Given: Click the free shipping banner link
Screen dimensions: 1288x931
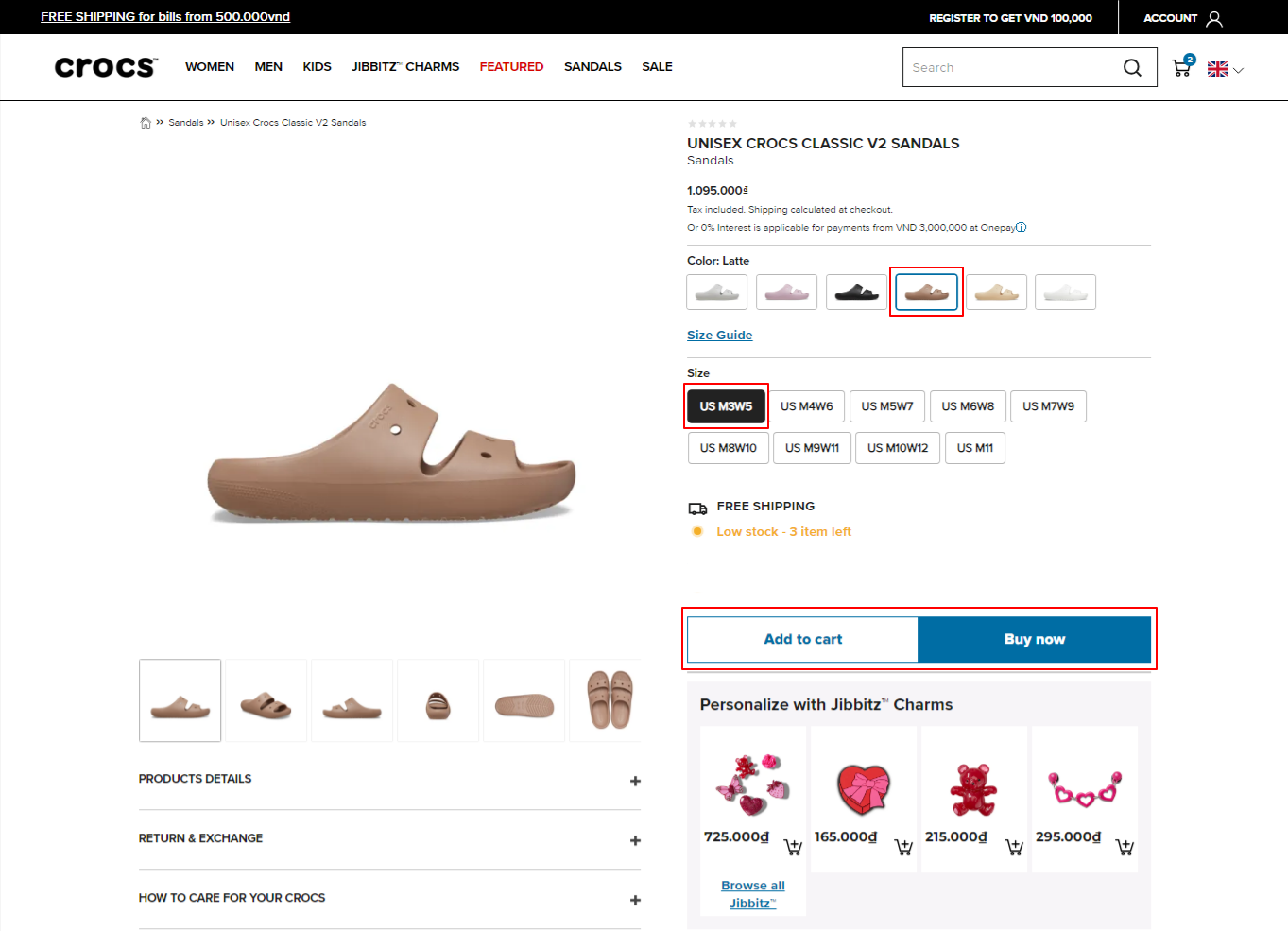Looking at the screenshot, I should pos(165,17).
